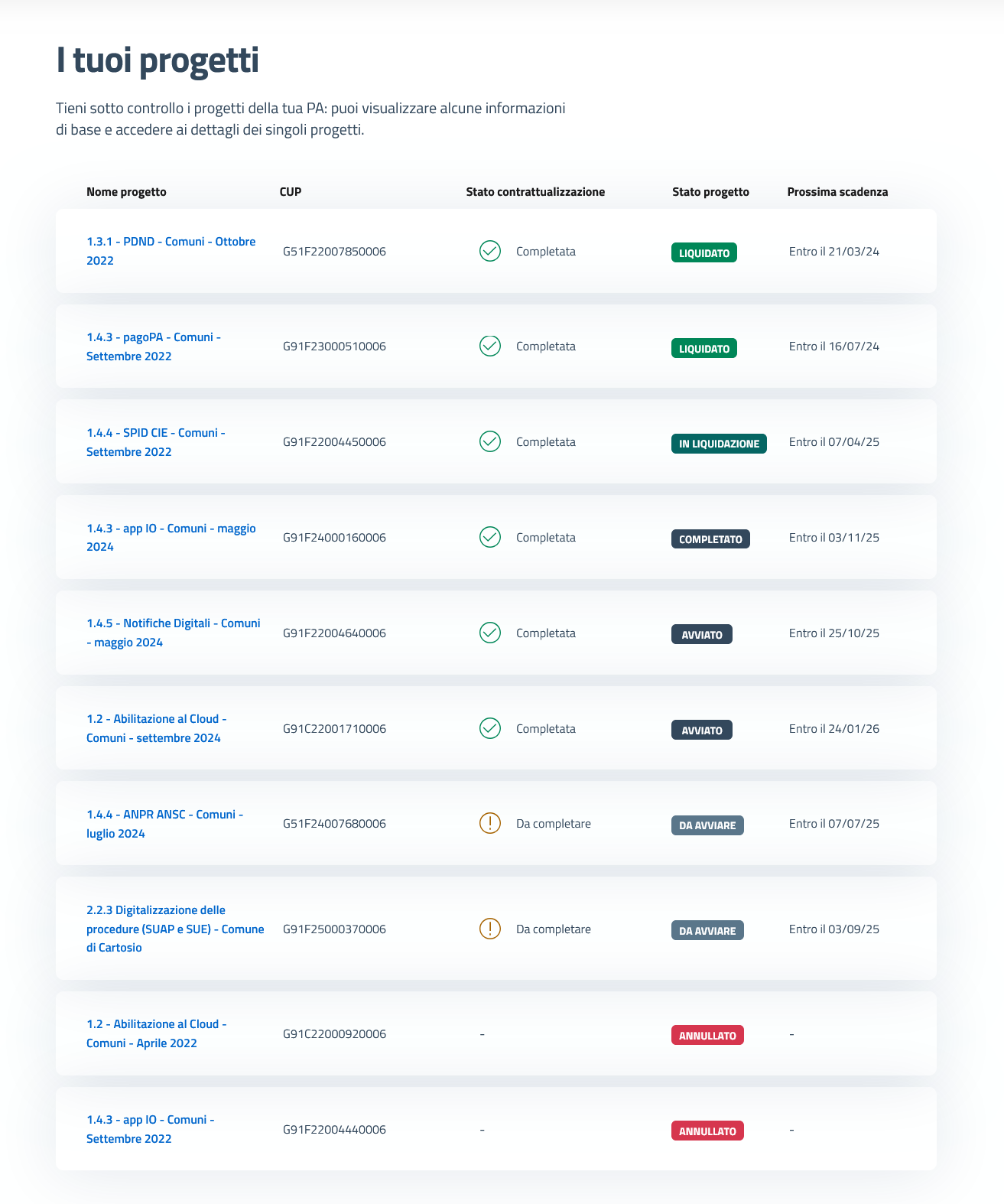Click the CUP code G91F24000160006
Image resolution: width=1004 pixels, height=1204 pixels.
point(334,538)
